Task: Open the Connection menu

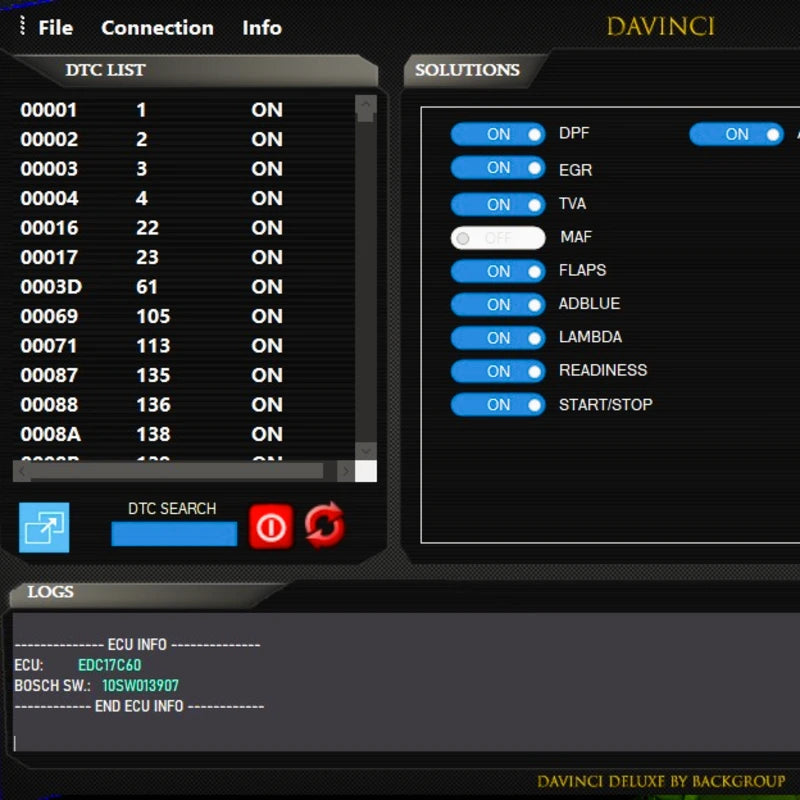Action: [x=157, y=27]
